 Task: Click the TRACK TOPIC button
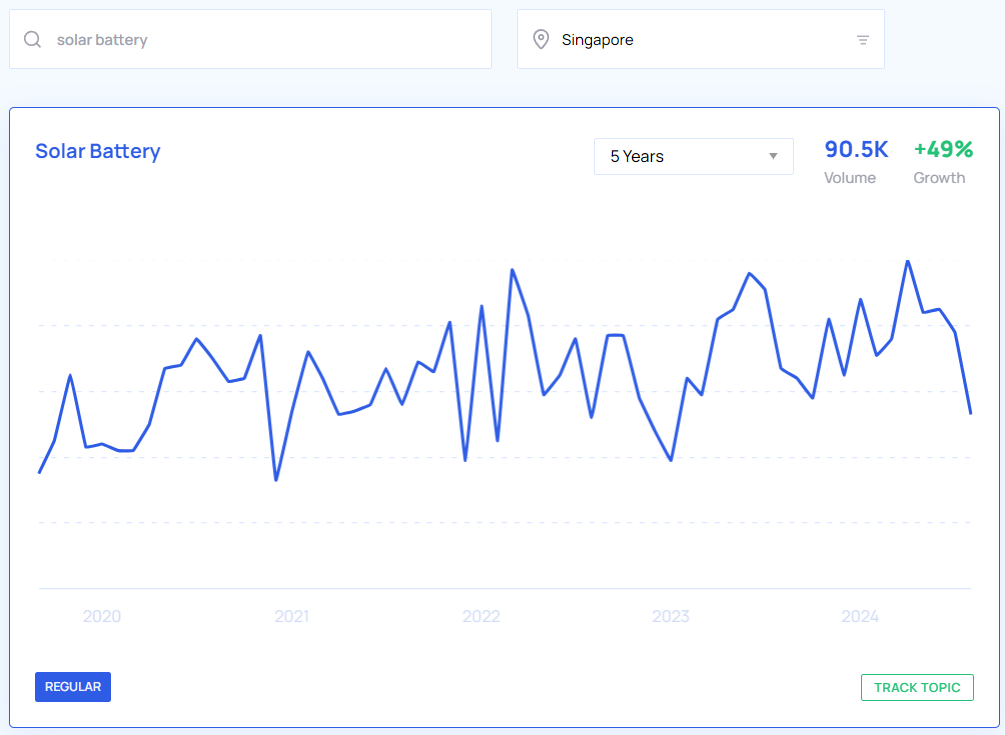[x=916, y=688]
